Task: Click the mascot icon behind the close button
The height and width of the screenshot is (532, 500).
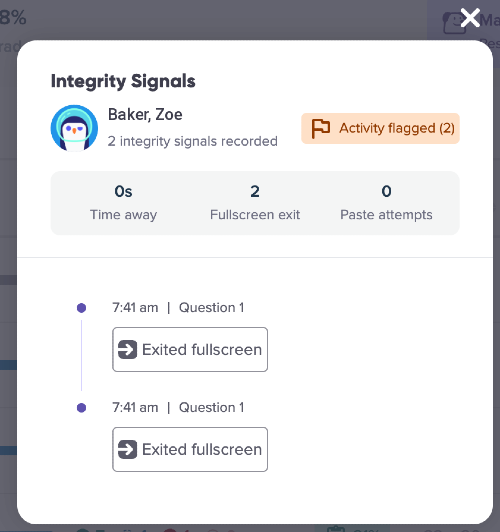Action: coord(453,23)
